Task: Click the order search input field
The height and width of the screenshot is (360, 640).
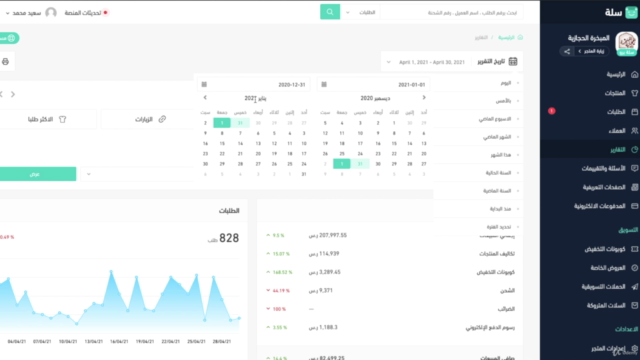Action: click(451, 12)
